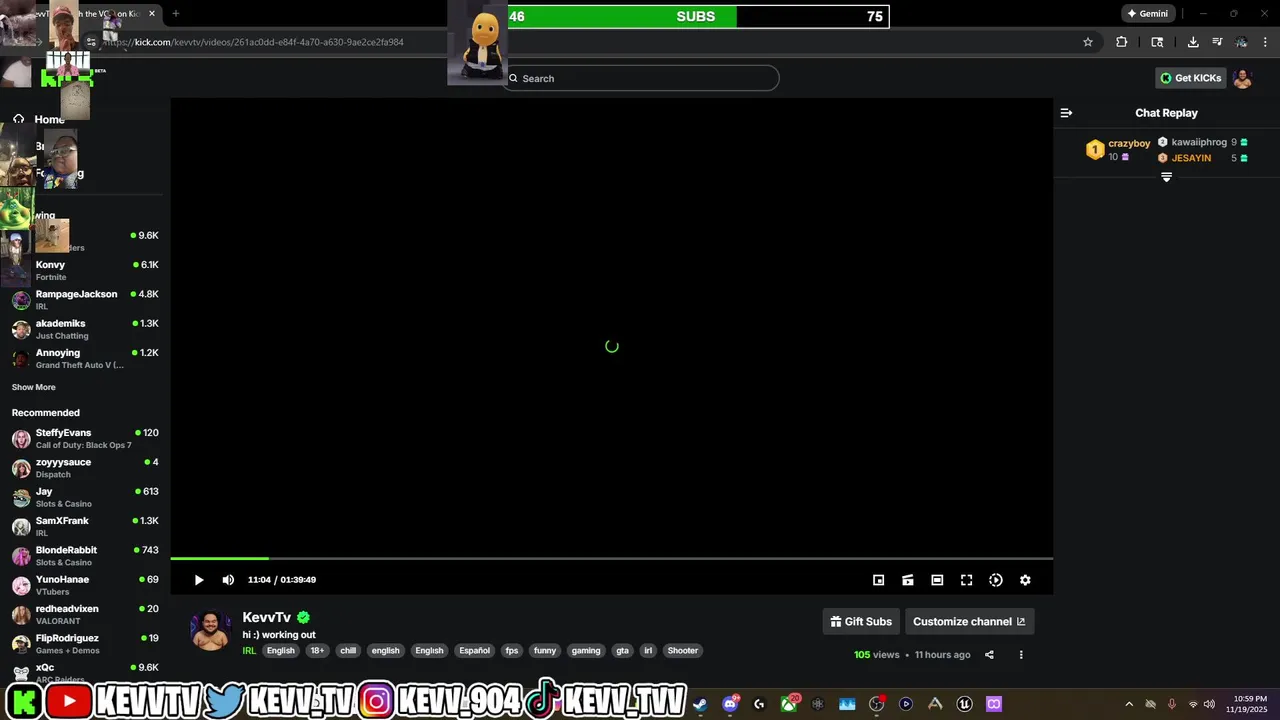This screenshot has width=1280, height=720.
Task: Open SteffyEvans recommended channel
Action: pos(85,439)
